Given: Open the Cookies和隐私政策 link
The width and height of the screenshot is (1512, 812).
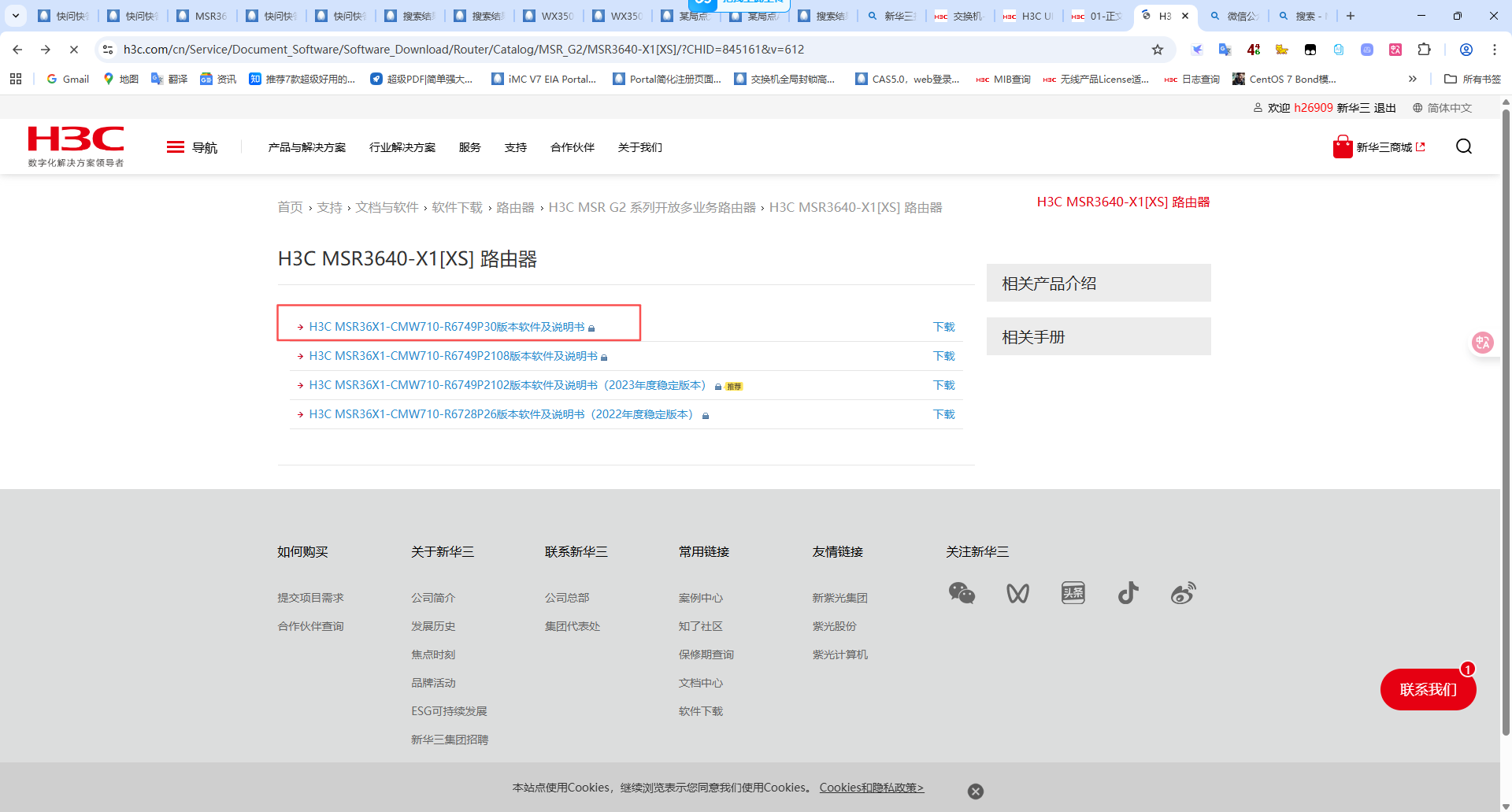Looking at the screenshot, I should click(x=872, y=788).
